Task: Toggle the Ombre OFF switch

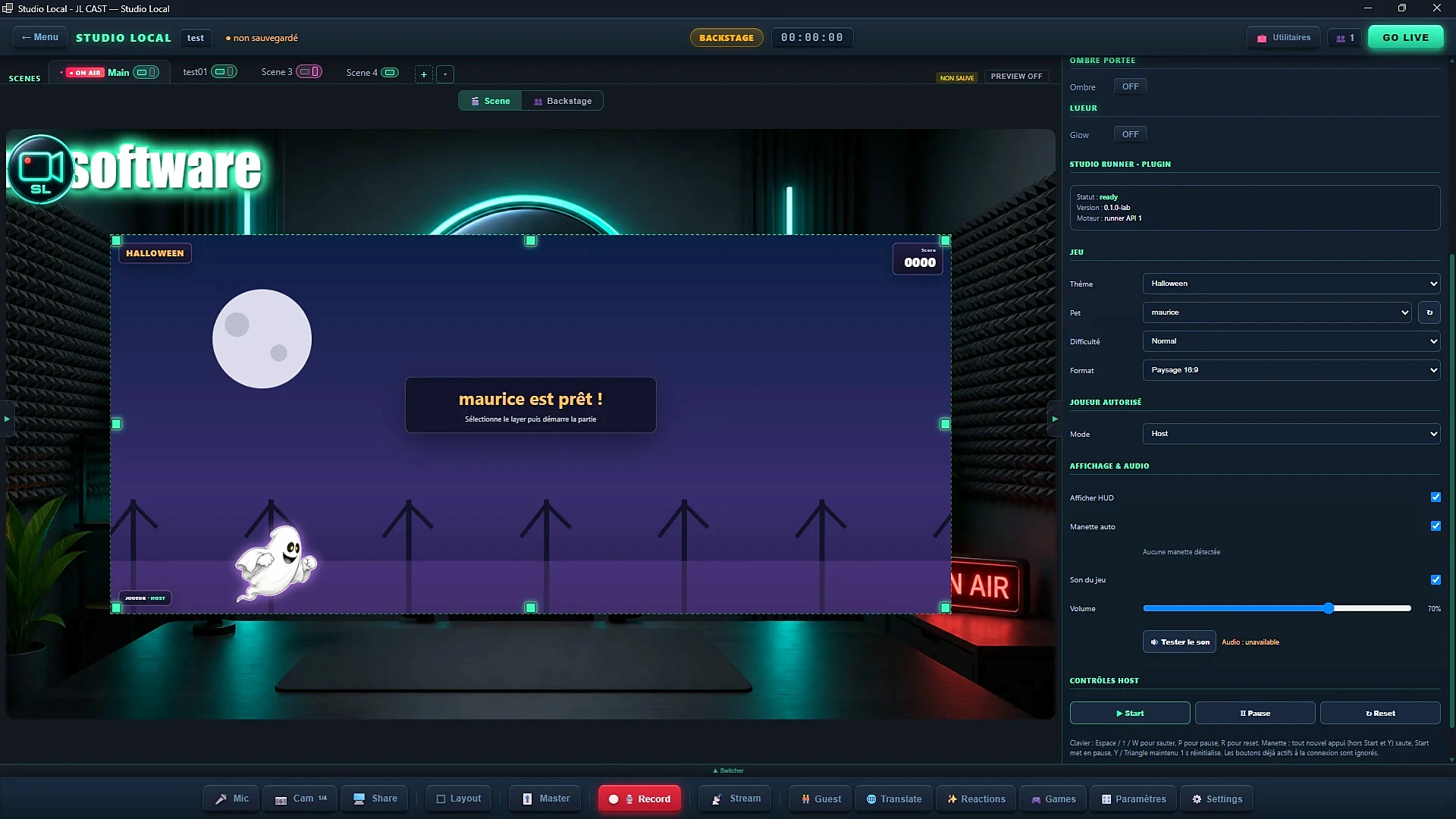Action: (1130, 86)
